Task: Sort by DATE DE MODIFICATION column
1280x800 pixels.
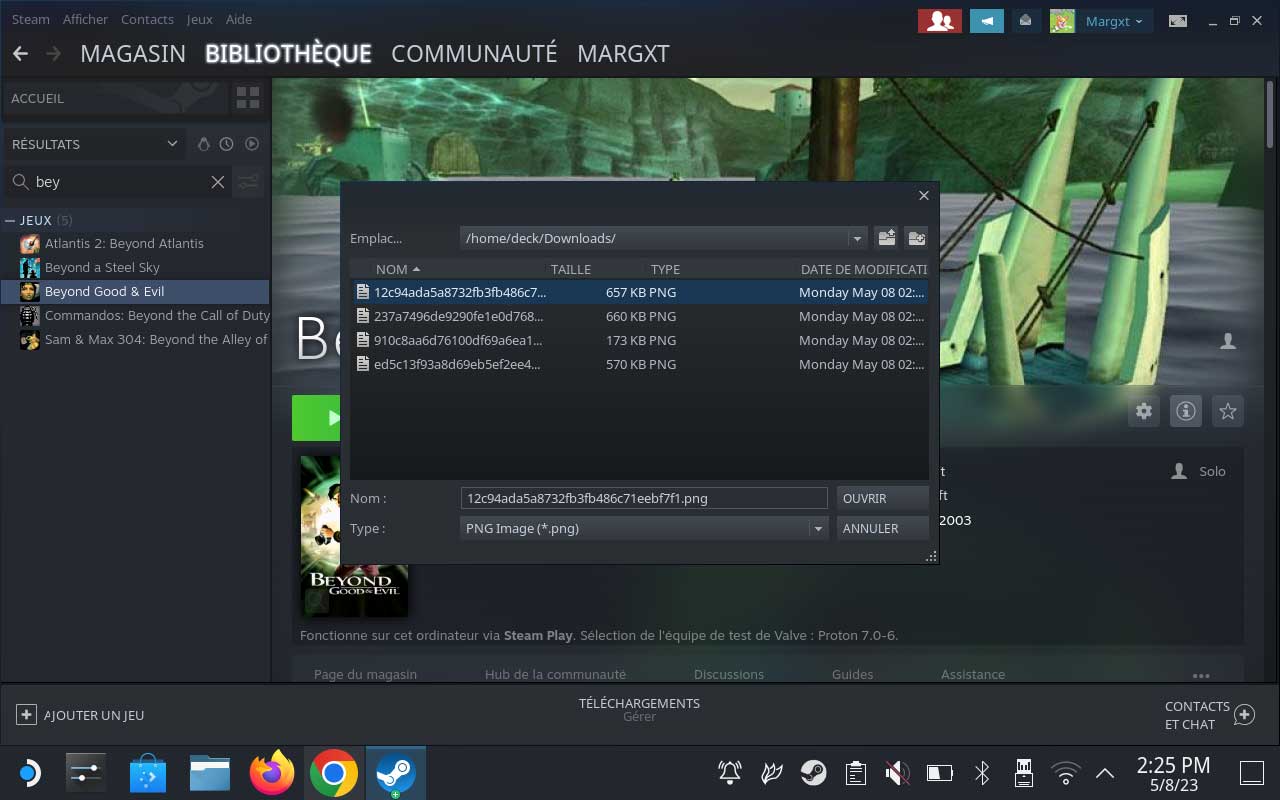Action: (x=863, y=269)
